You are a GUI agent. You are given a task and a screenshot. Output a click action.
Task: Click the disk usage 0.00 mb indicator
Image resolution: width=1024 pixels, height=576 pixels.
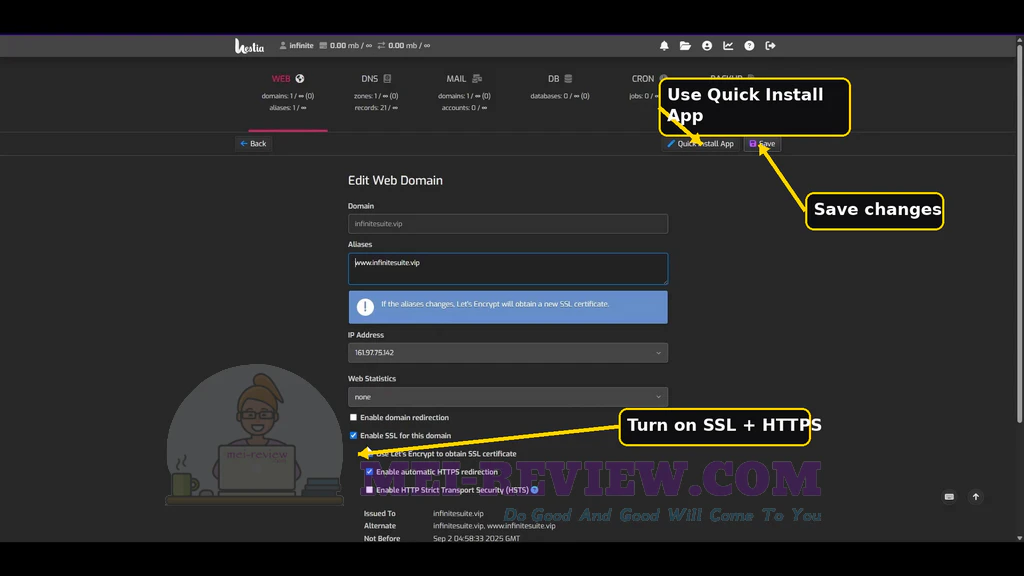click(x=345, y=46)
